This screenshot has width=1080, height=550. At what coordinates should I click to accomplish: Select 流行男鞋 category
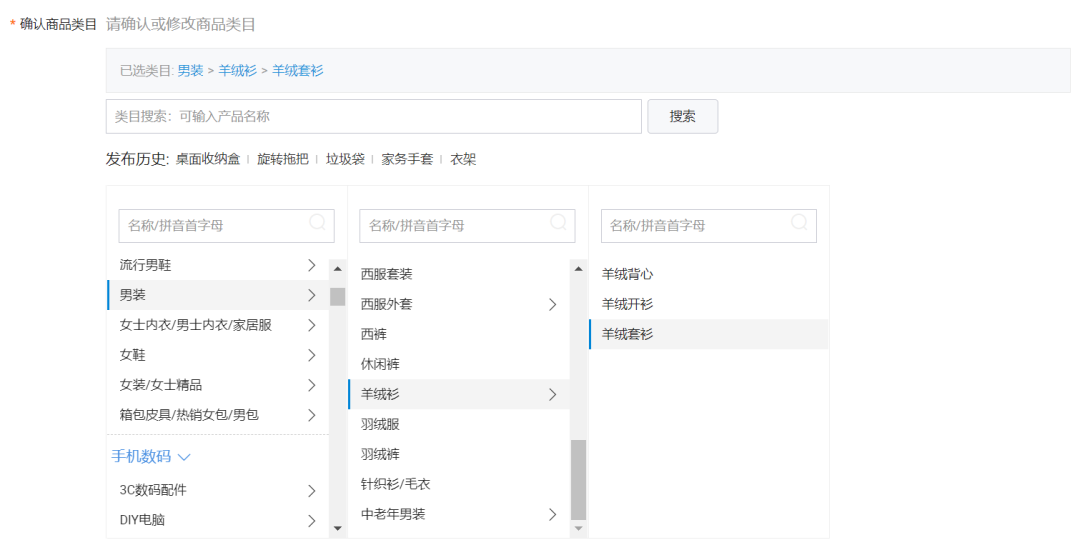[x=218, y=265]
